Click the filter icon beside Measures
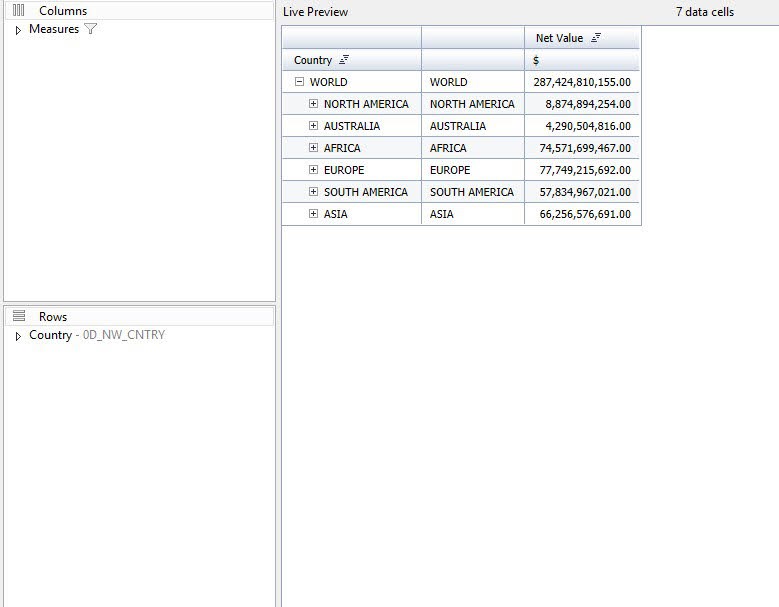Image resolution: width=779 pixels, height=607 pixels. click(91, 29)
